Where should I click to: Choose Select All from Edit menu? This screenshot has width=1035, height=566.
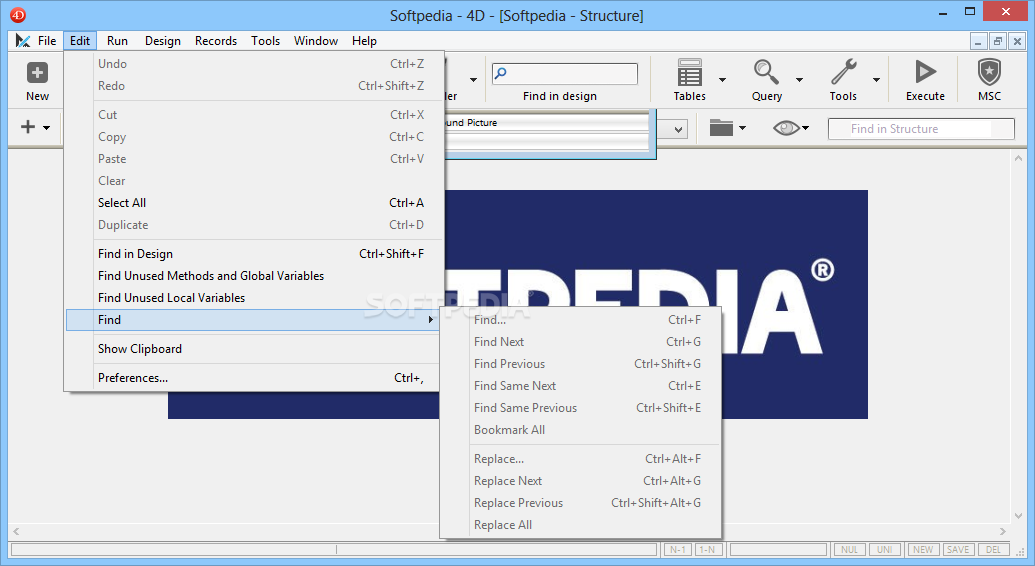(x=254, y=203)
